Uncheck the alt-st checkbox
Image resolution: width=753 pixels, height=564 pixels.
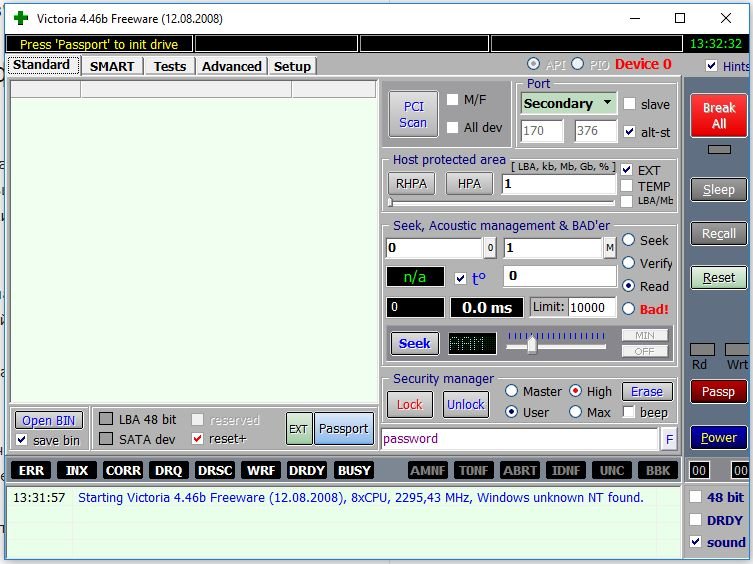click(629, 131)
